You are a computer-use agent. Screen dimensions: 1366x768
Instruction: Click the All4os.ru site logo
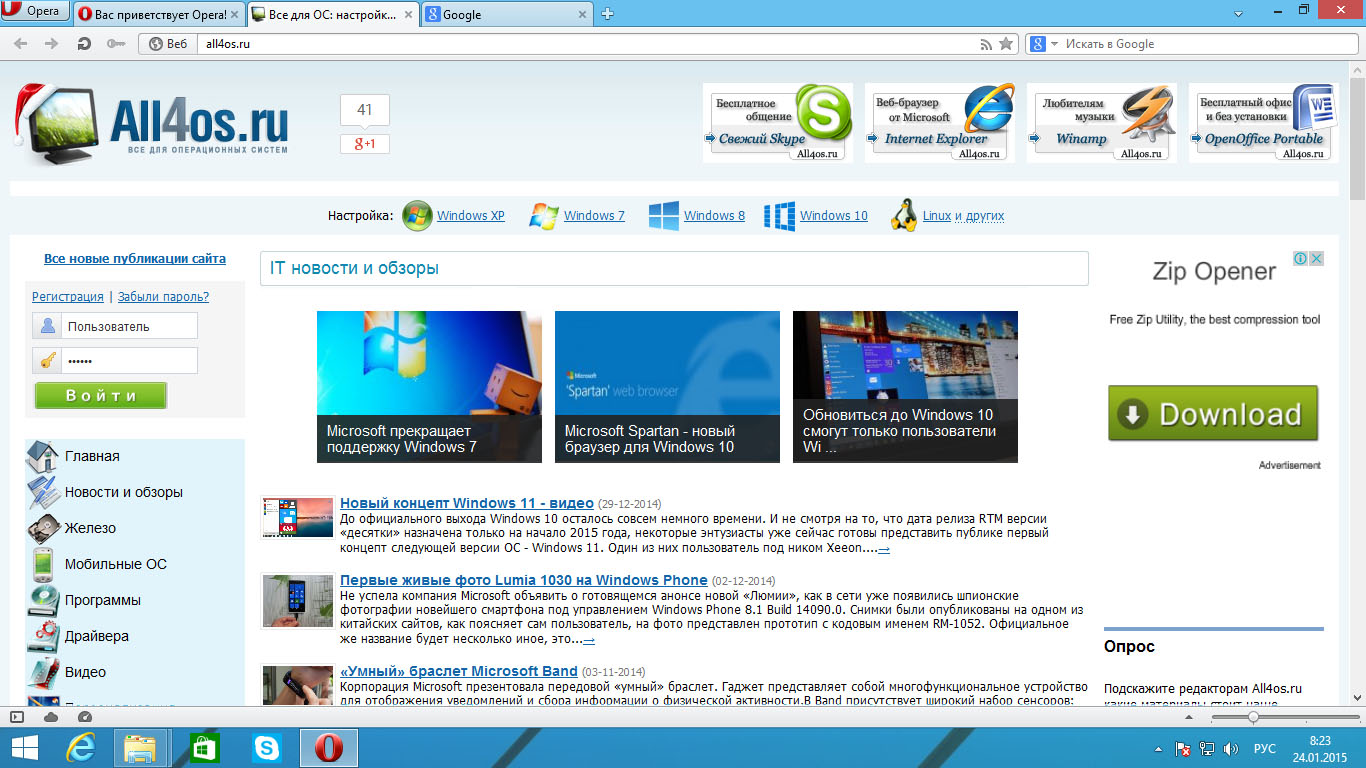click(x=152, y=123)
